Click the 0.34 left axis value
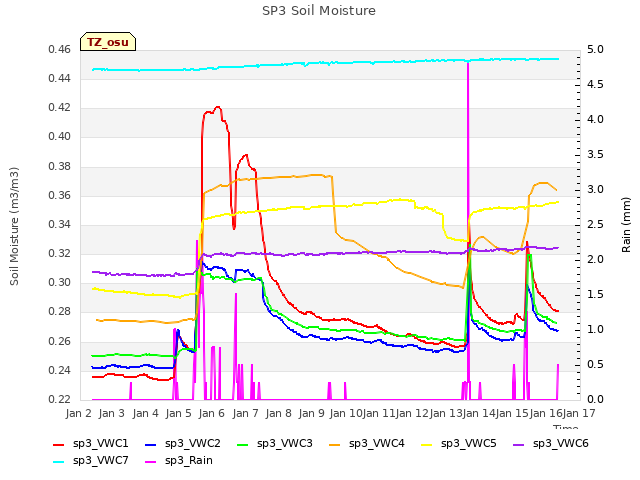This screenshot has width=640, height=480. tap(60, 224)
